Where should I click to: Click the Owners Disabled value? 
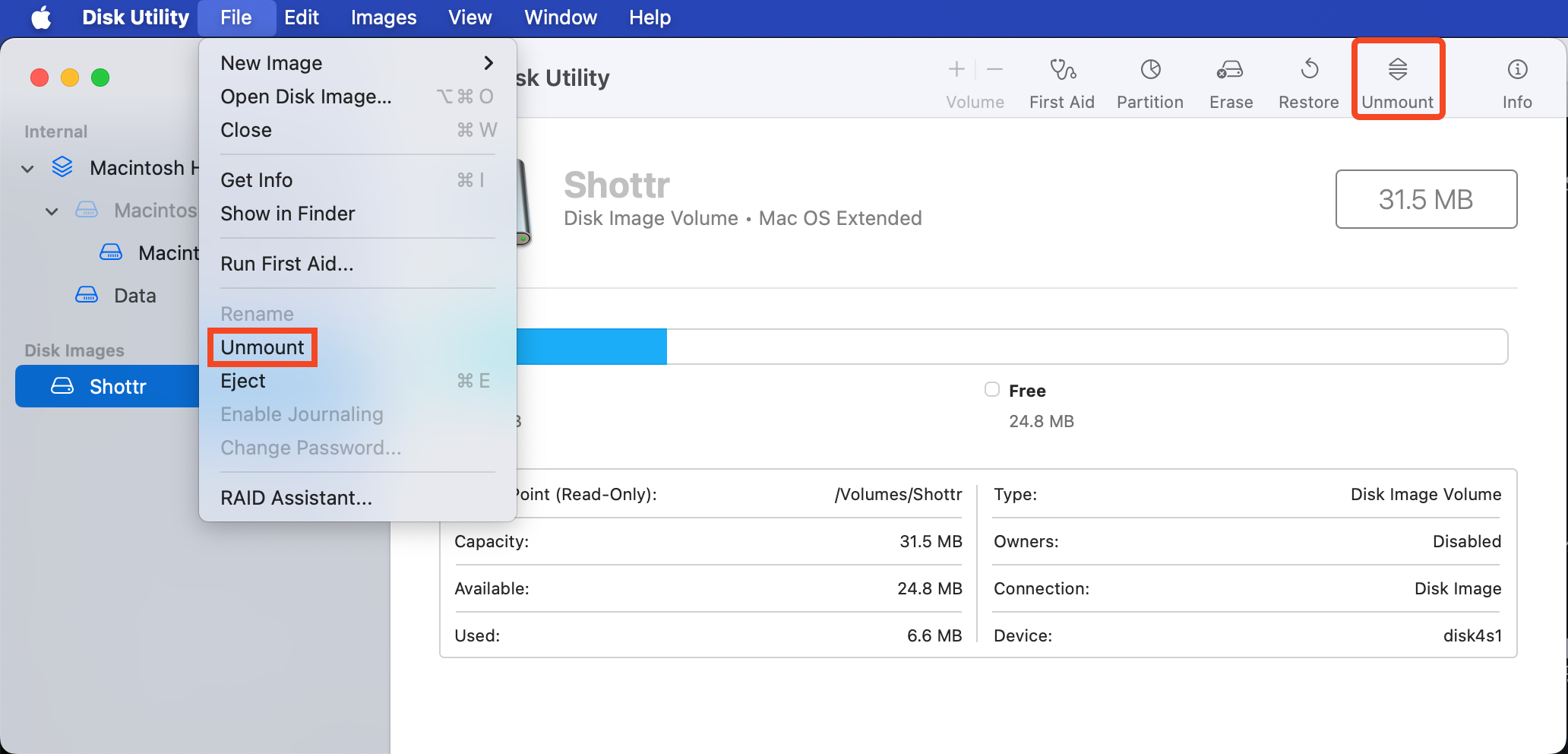[1467, 541]
